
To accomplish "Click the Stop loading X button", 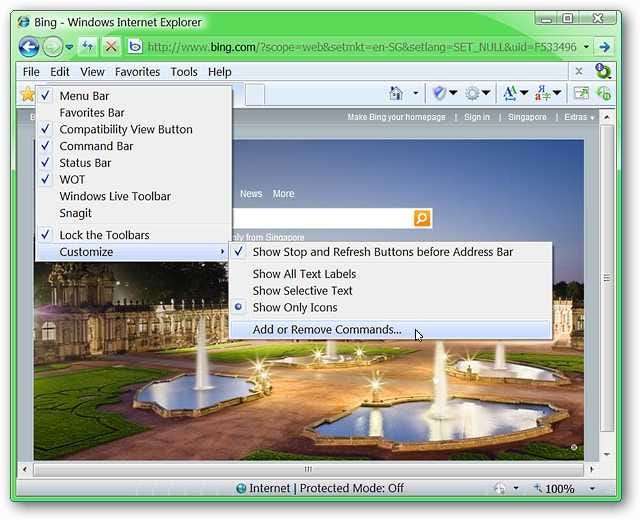I will point(111,46).
